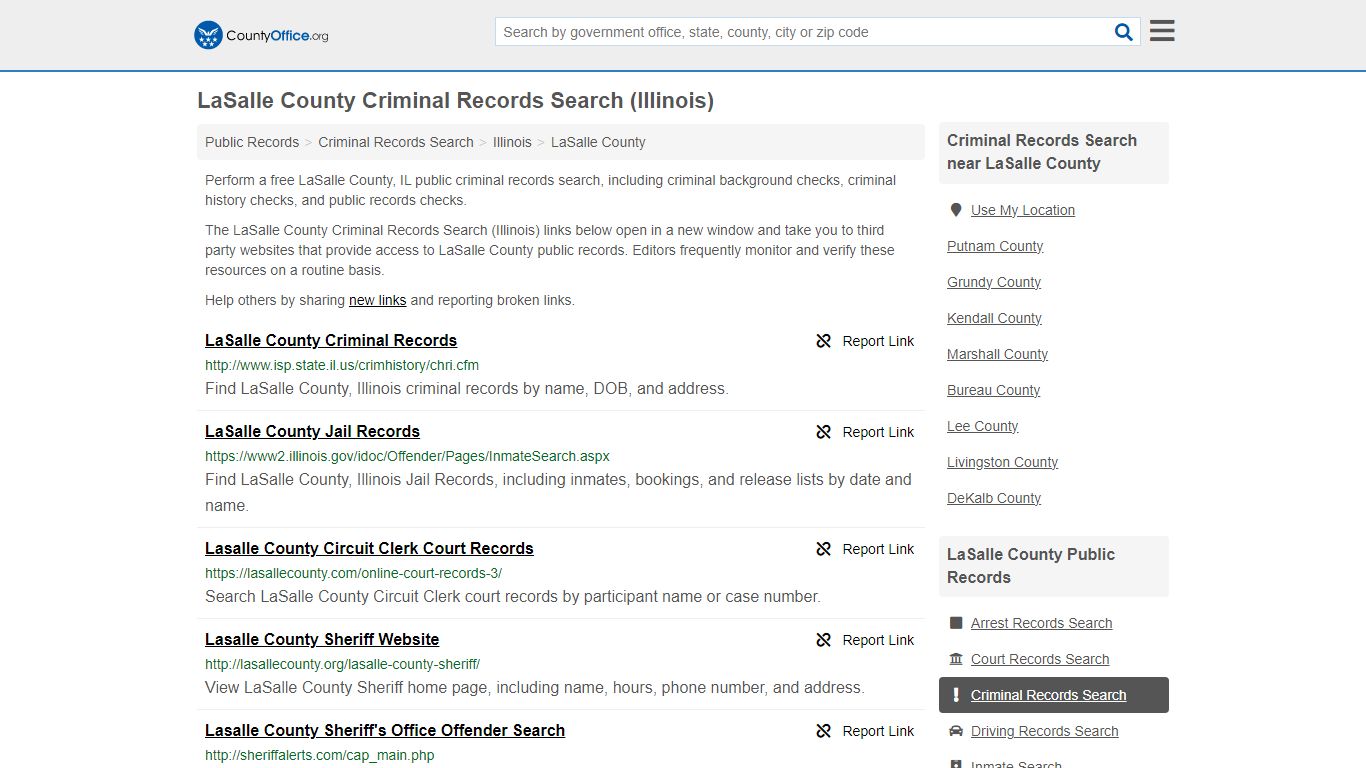
Task: Open Driving Records Search sidebar item
Action: [1044, 731]
